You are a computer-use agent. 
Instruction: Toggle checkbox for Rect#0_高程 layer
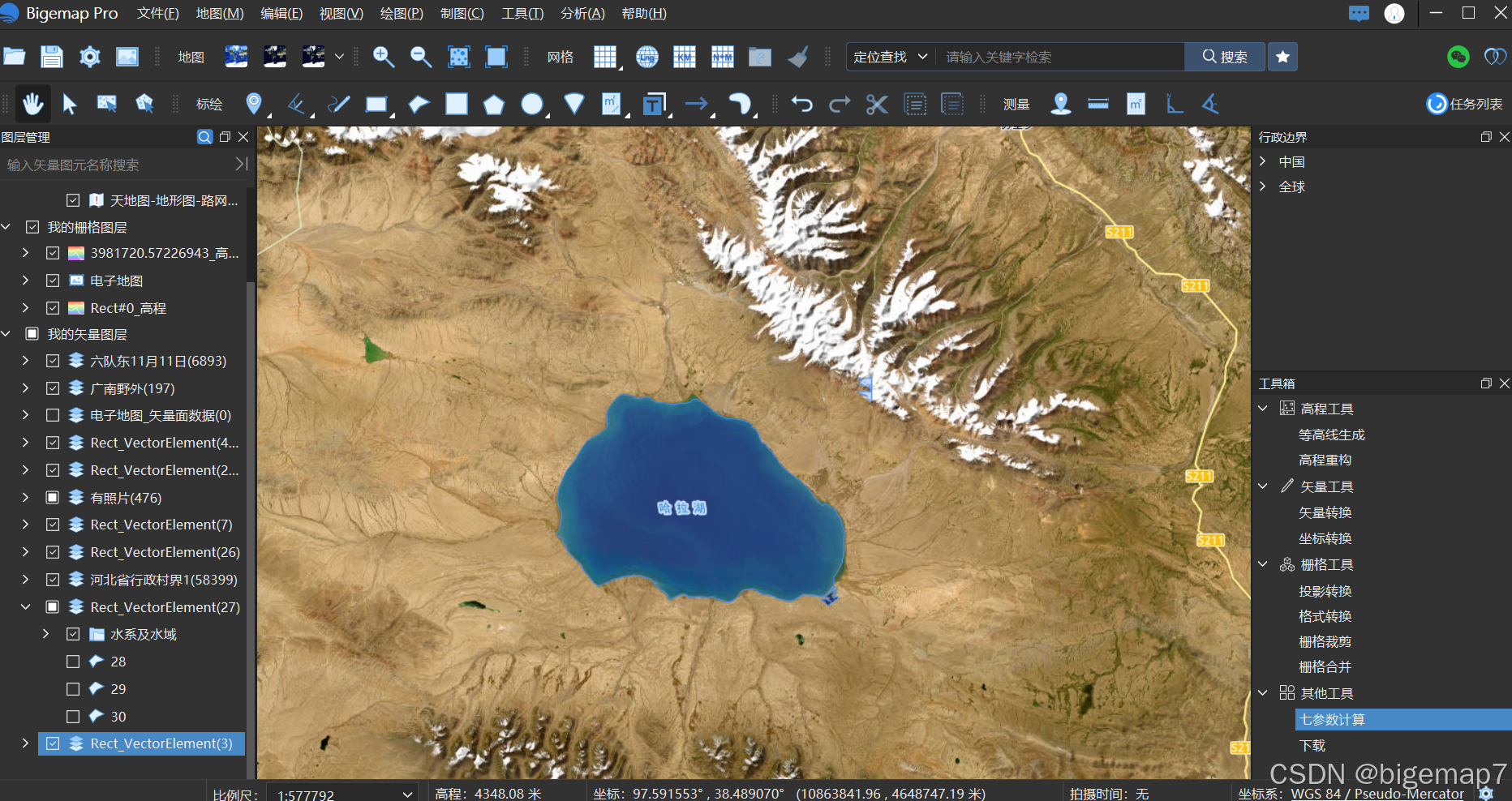[53, 308]
